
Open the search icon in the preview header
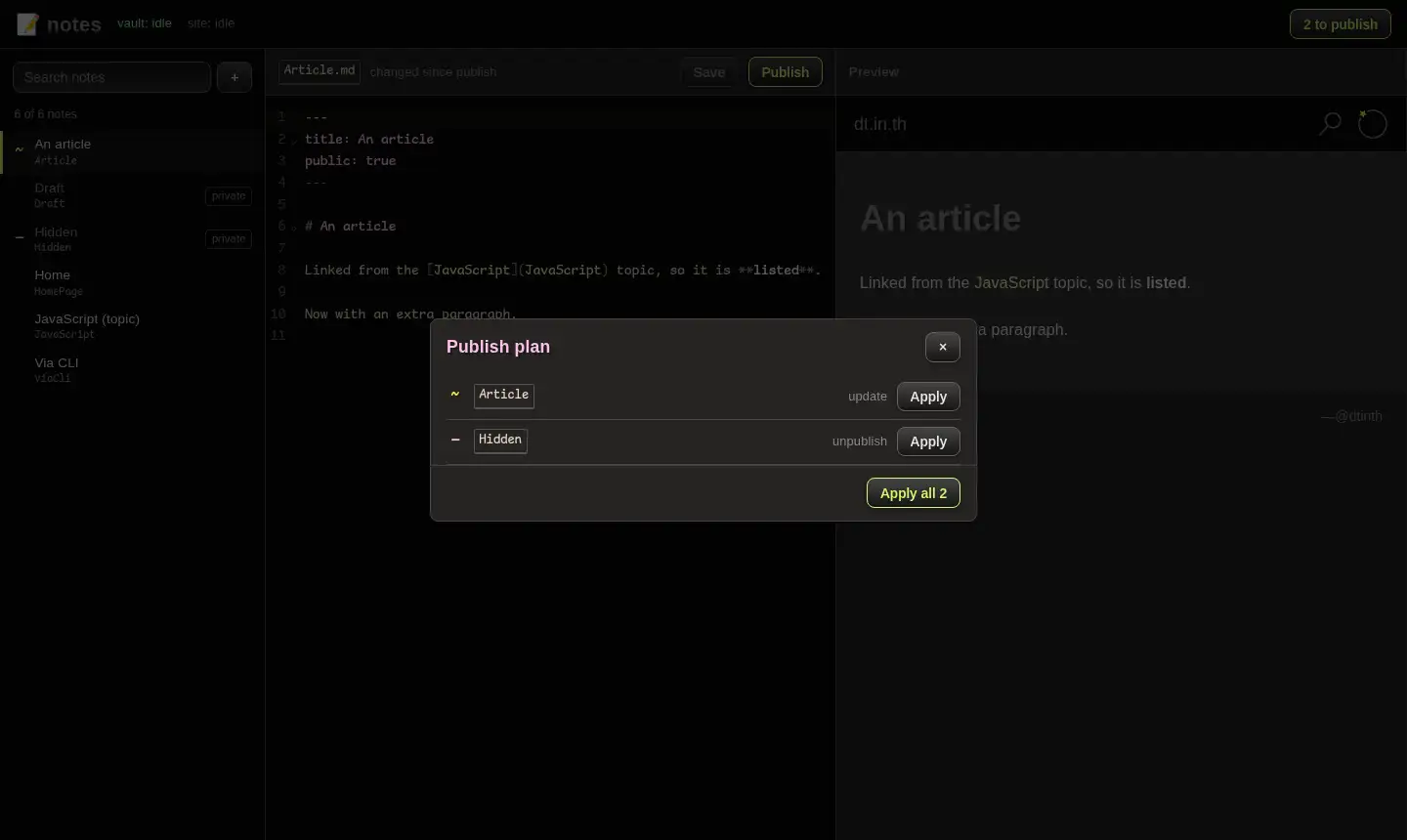[1330, 124]
